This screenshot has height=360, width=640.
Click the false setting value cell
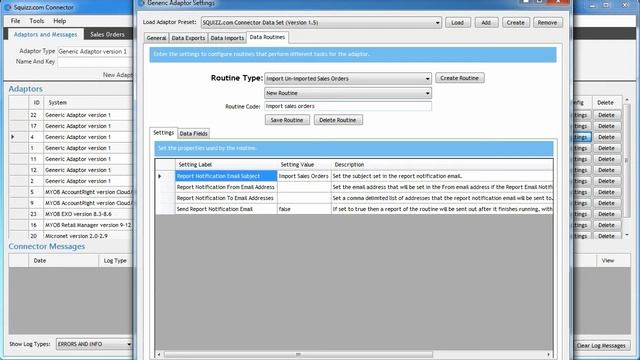(304, 209)
